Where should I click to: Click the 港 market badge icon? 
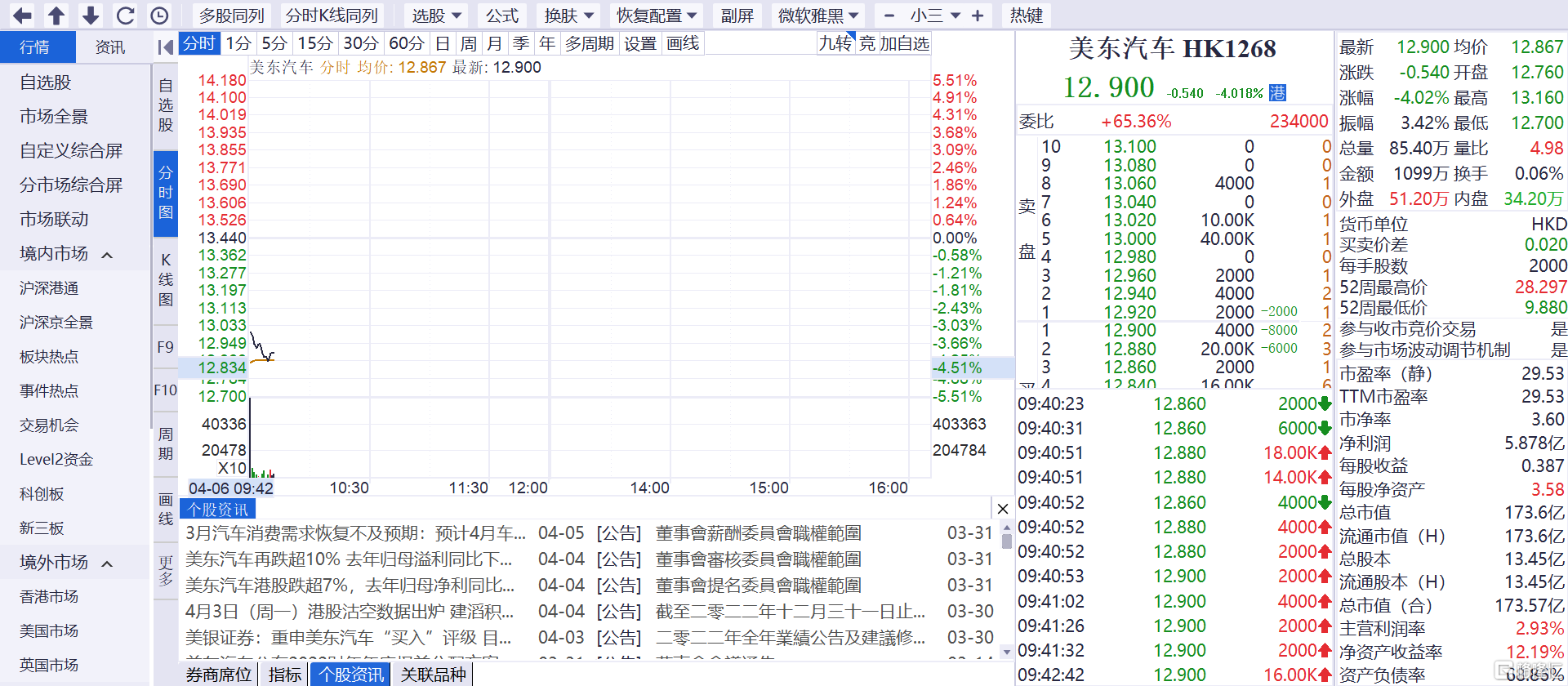point(1278,92)
